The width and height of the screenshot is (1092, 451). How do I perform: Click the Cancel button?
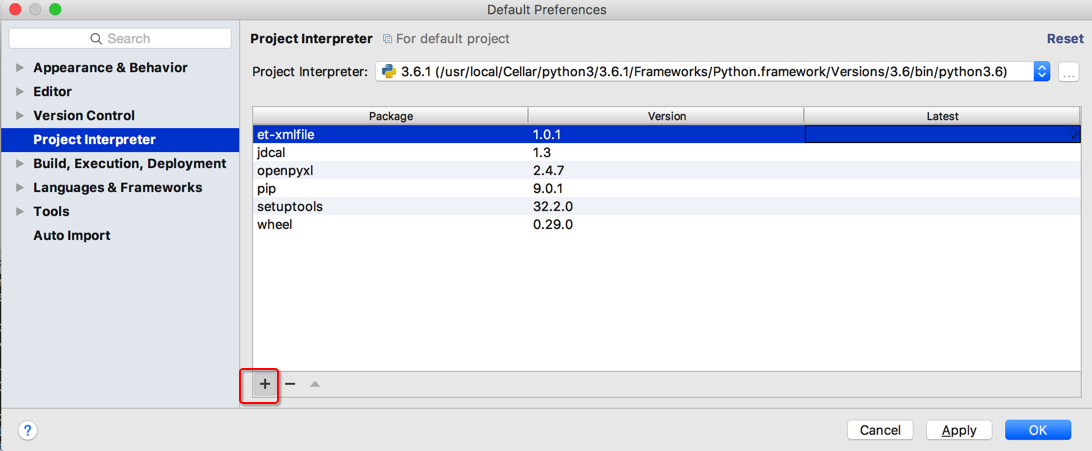pos(880,430)
